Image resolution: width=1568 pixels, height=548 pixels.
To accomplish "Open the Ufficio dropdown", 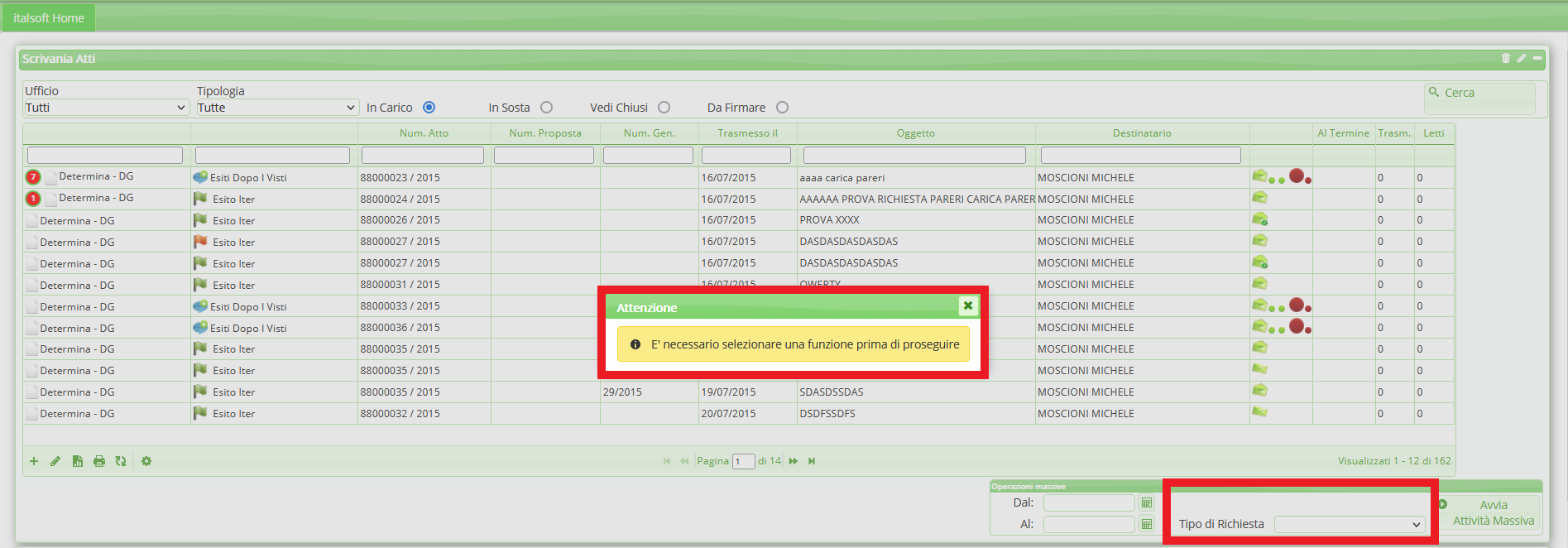I will [106, 108].
